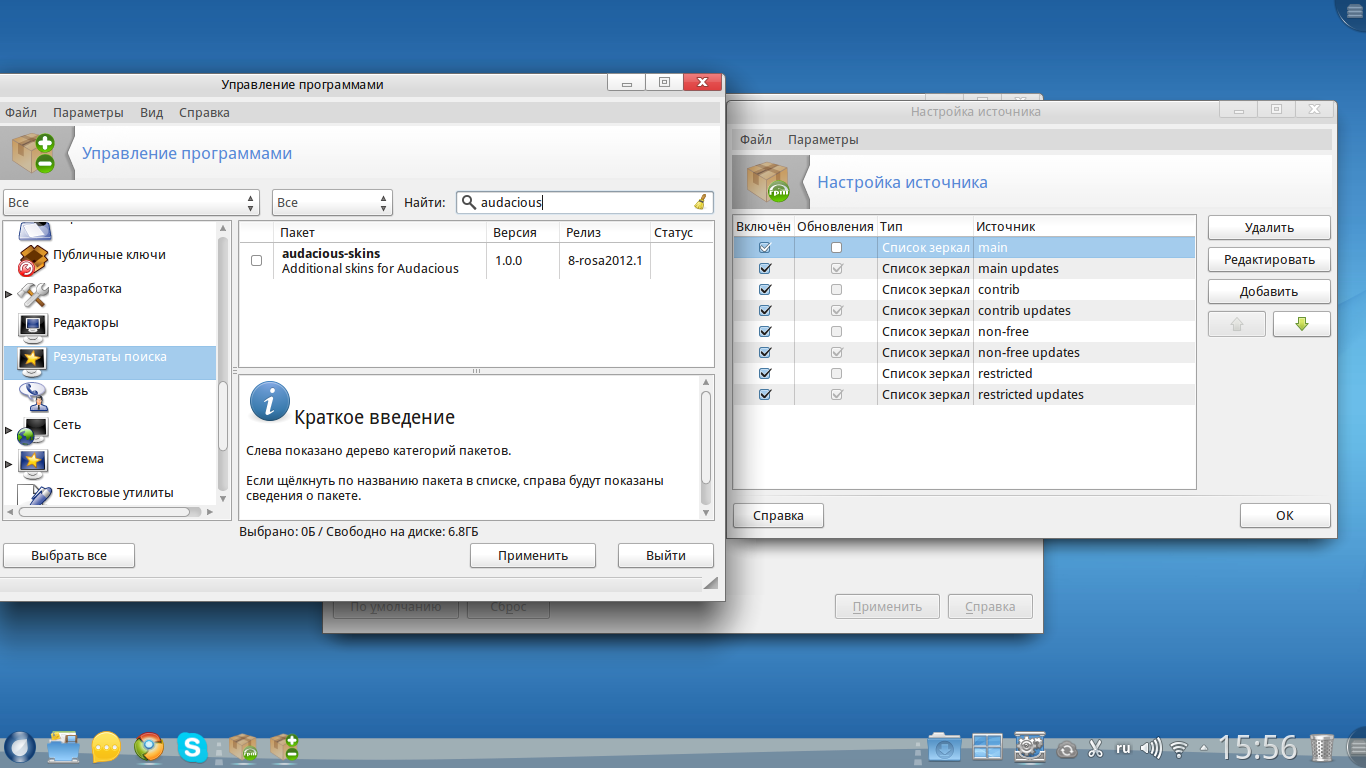
Task: Click the broom icon to clear search
Action: pos(700,202)
